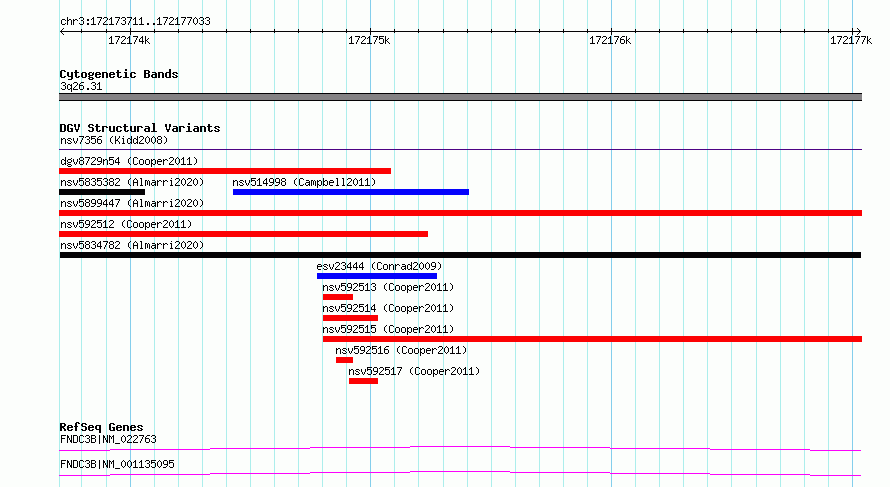Click the thin purple nsv7356 line
The width and height of the screenshot is (890, 487).
[x=460, y=149]
